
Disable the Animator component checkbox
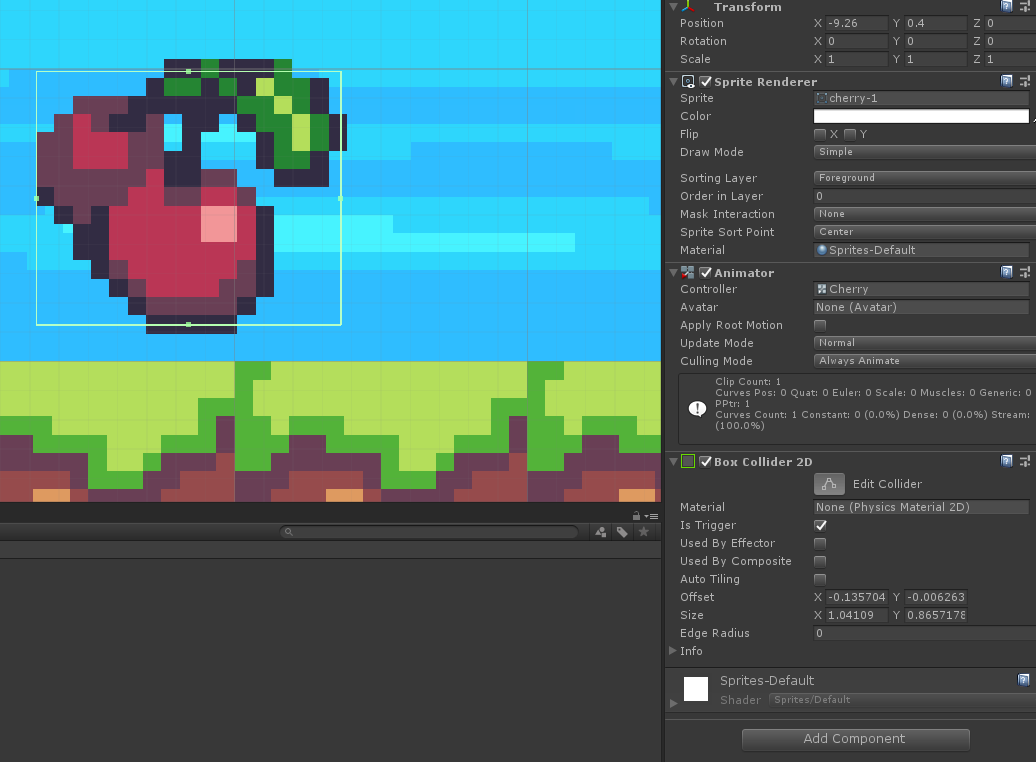706,273
